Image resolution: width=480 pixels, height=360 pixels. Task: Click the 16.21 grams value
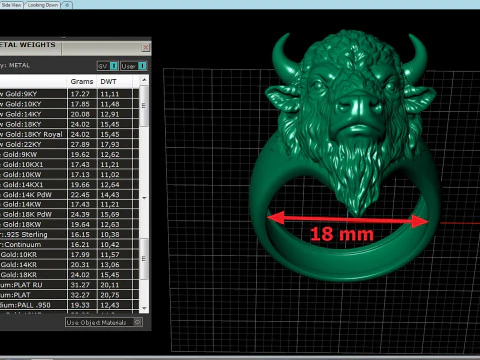click(x=80, y=244)
